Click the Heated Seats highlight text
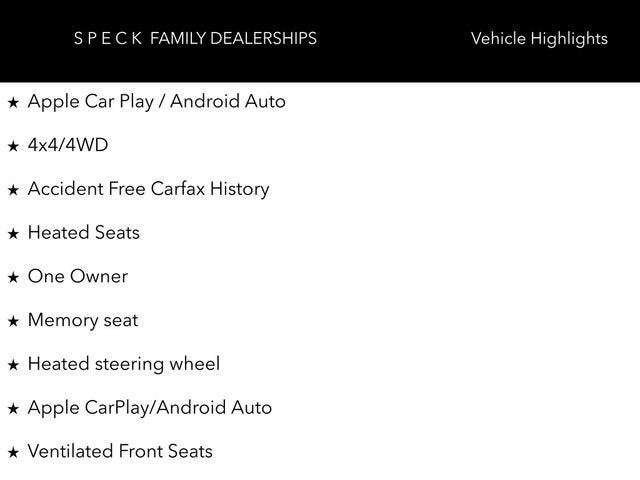This screenshot has height=480, width=640. click(84, 233)
